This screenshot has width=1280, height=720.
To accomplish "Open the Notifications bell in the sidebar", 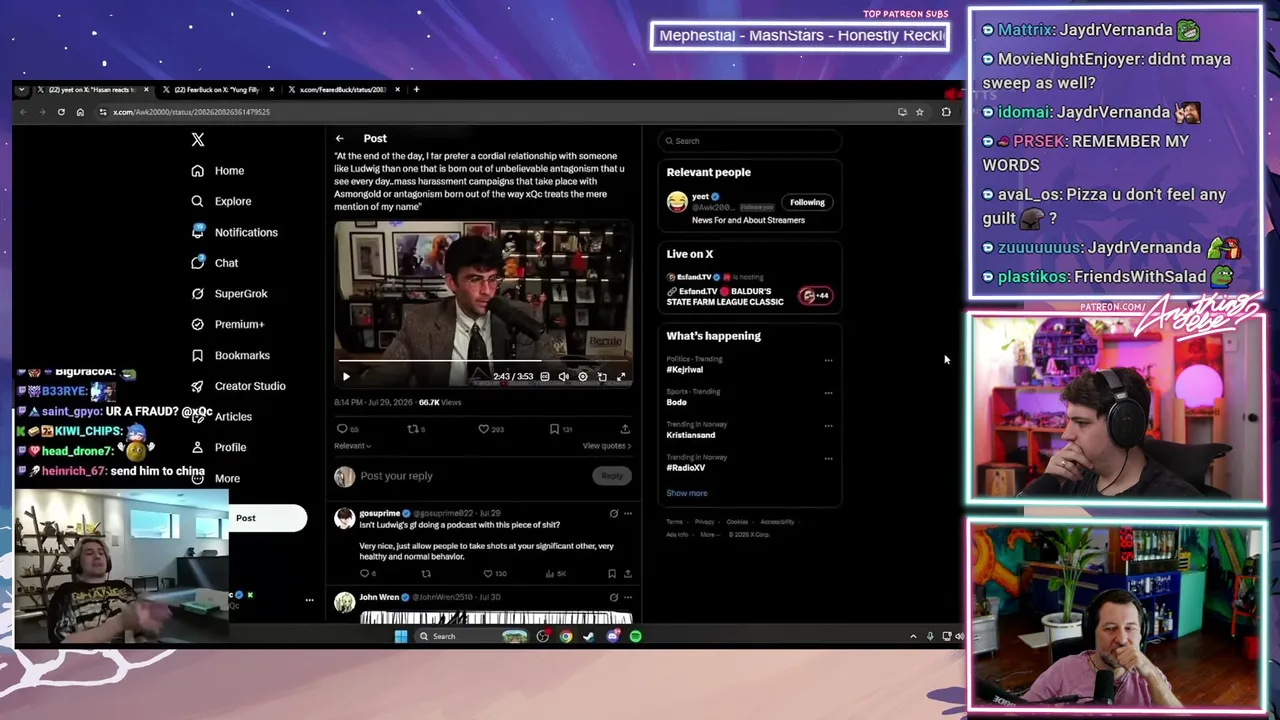I will (198, 232).
